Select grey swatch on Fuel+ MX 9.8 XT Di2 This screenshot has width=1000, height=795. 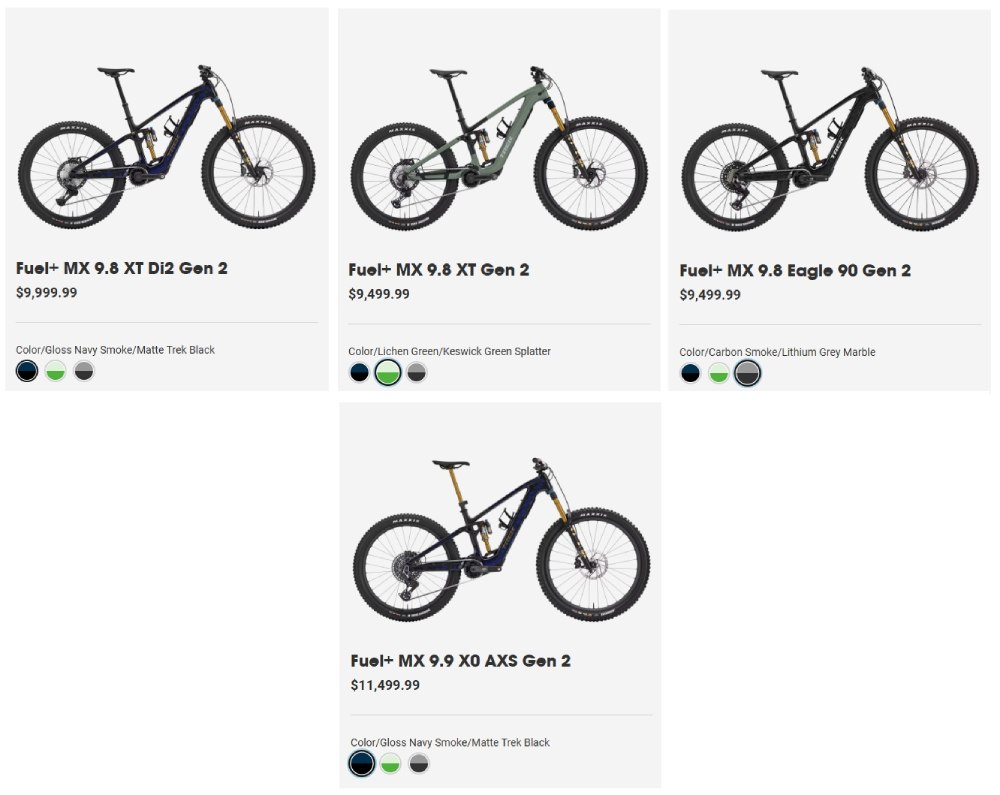84,372
